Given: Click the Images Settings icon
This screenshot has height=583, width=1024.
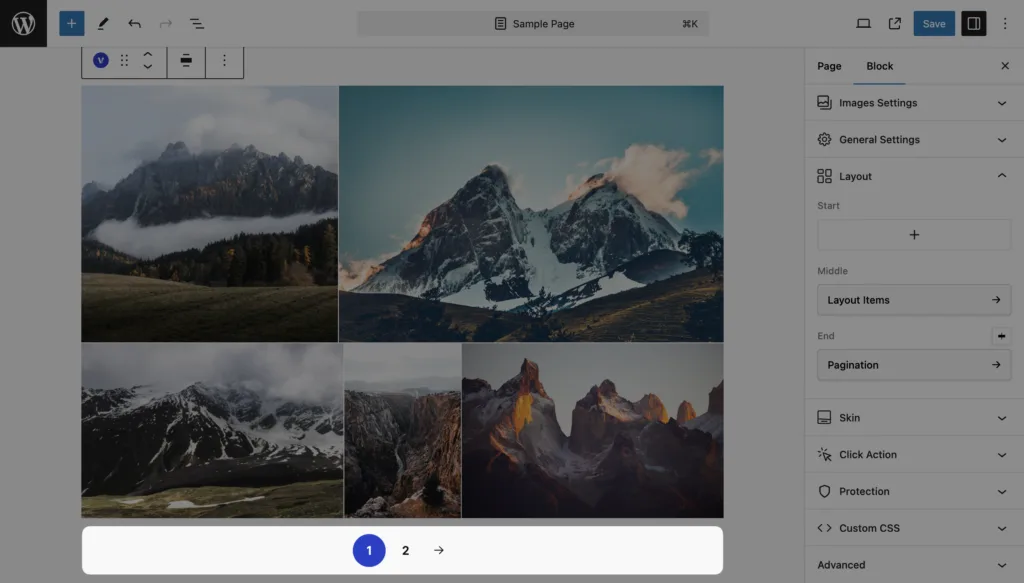Looking at the screenshot, I should pyautogui.click(x=824, y=102).
